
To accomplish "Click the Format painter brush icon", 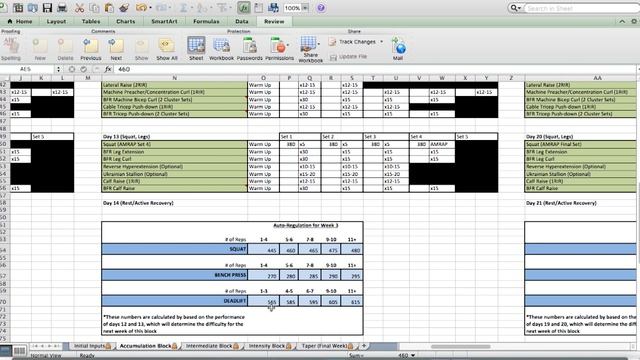I will [x=124, y=8].
